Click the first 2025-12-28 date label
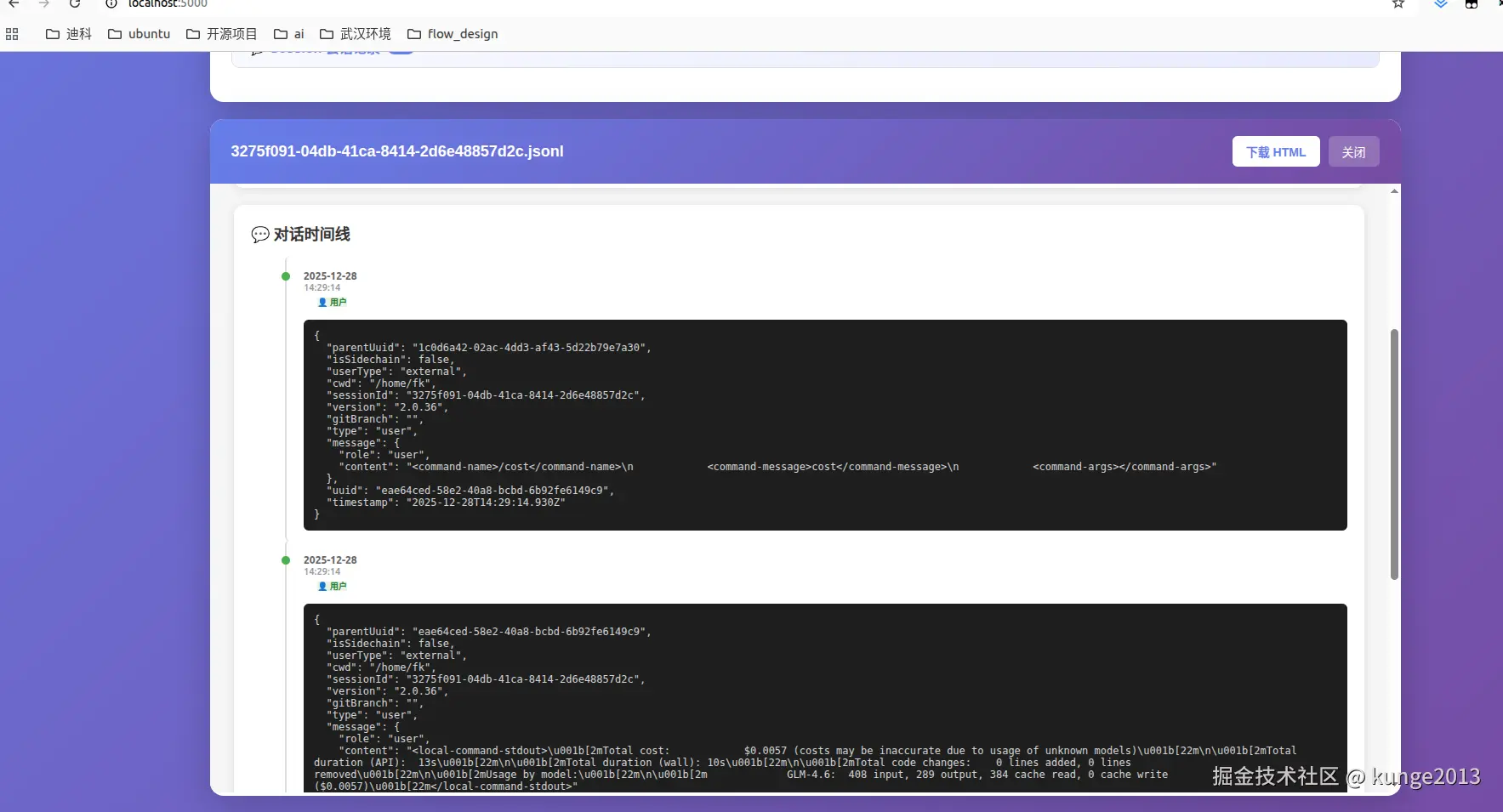Image resolution: width=1503 pixels, height=812 pixels. pos(330,276)
